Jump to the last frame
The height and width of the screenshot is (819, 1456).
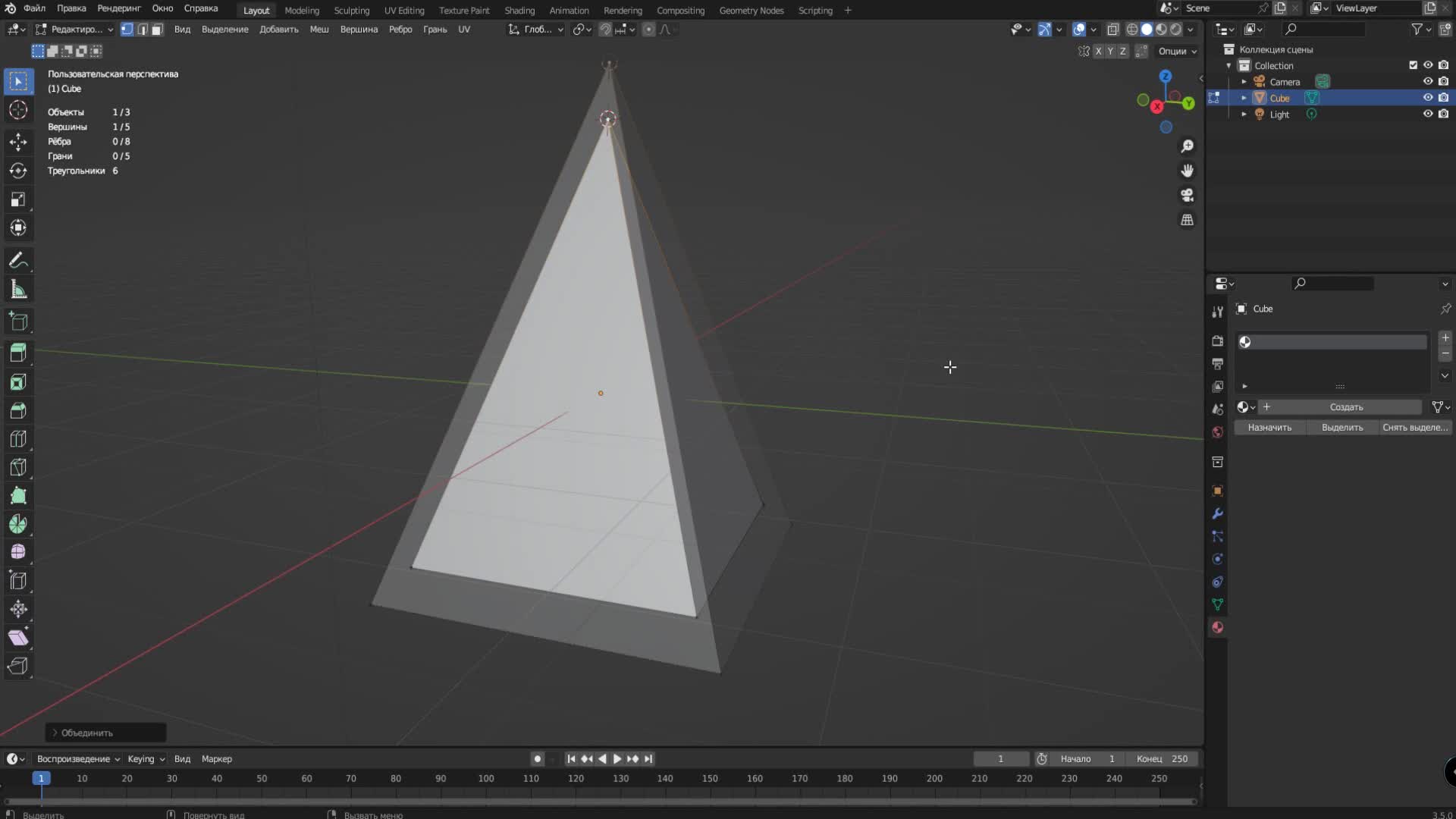click(648, 759)
